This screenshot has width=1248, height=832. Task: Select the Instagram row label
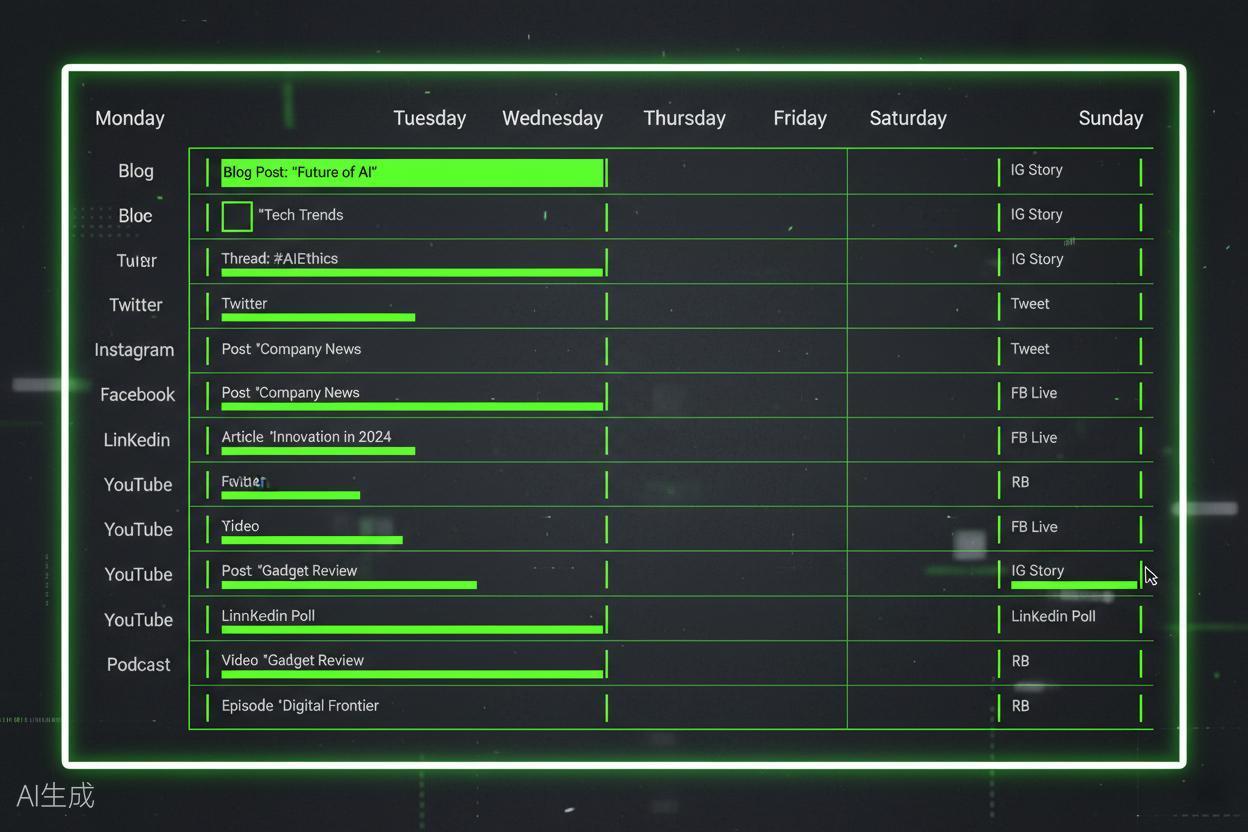[134, 350]
